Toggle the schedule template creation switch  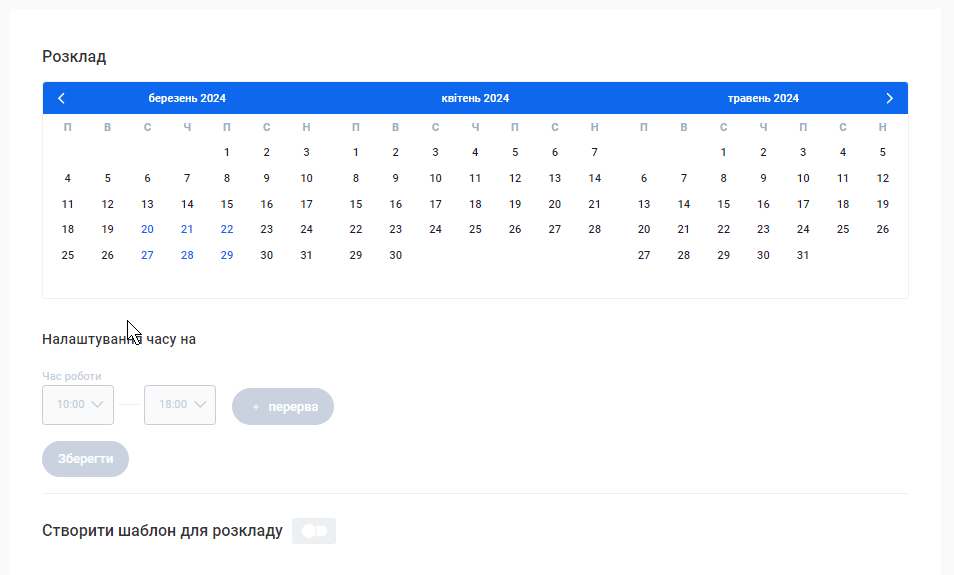click(x=314, y=531)
